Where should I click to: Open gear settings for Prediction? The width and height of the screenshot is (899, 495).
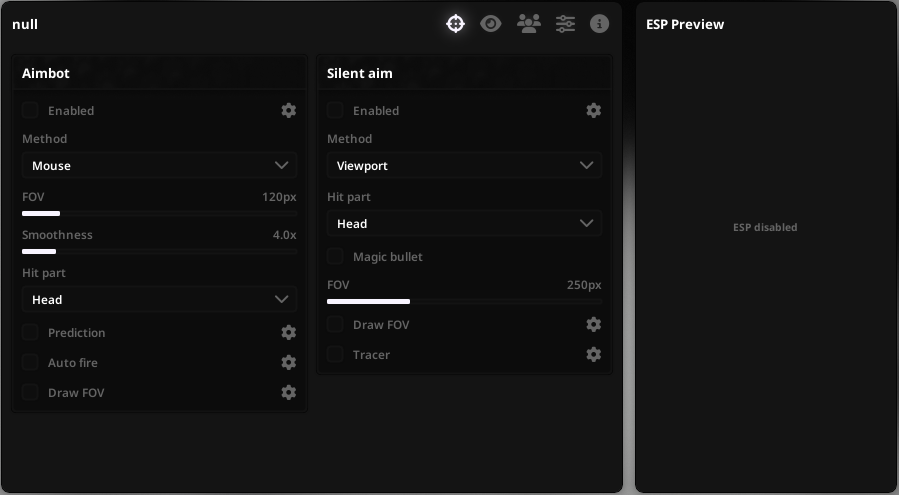point(288,332)
